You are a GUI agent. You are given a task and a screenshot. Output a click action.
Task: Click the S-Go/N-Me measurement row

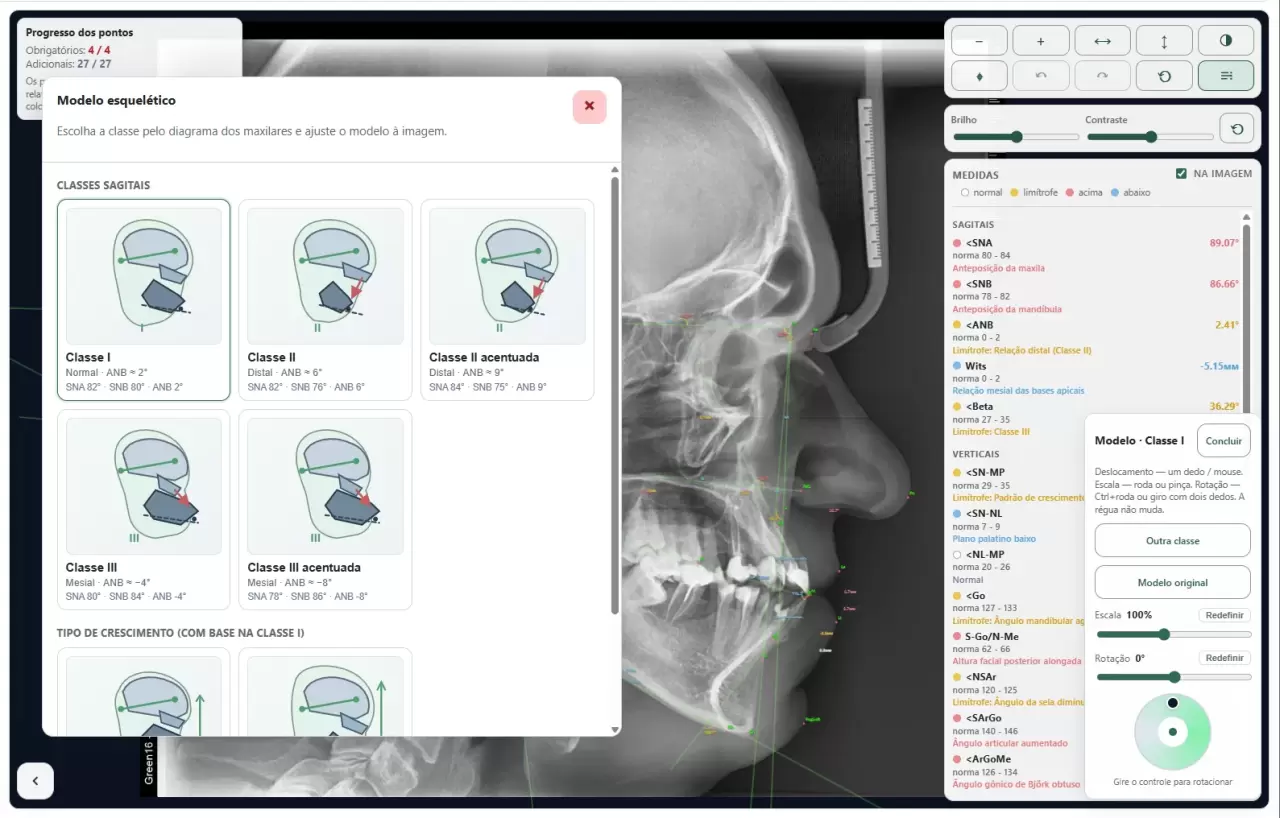click(1017, 648)
